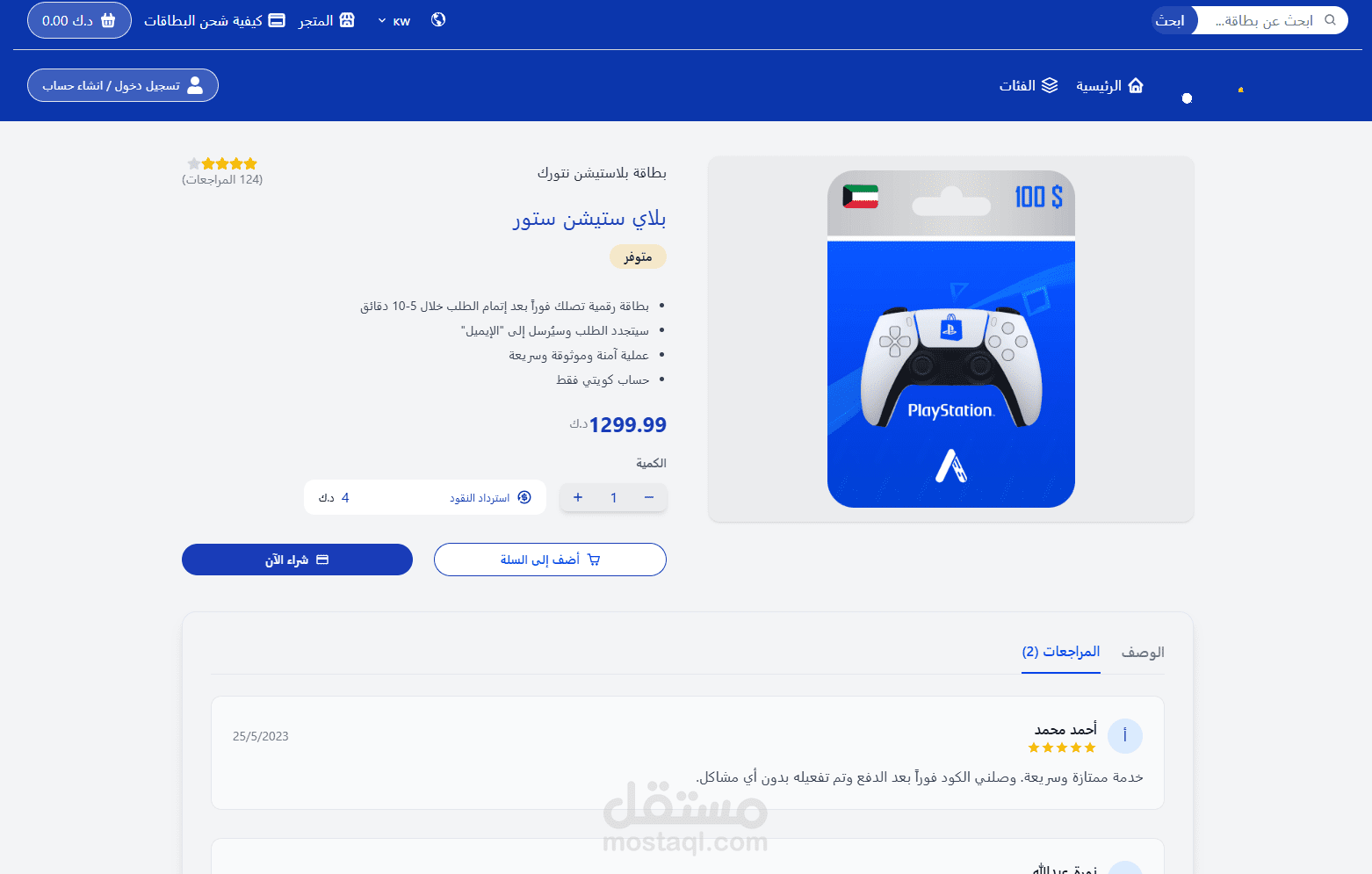This screenshot has width=1372, height=874.
Task: Click the card icon for كيفية شحن البطاقات
Action: tap(277, 20)
